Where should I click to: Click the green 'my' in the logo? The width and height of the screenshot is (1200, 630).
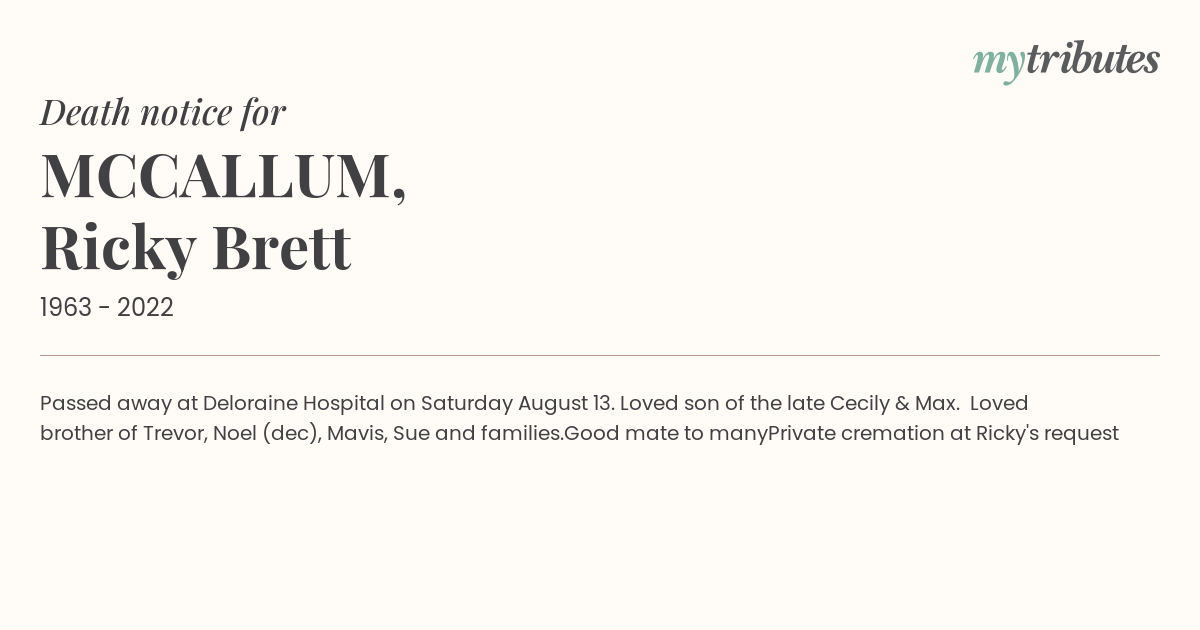pos(998,63)
